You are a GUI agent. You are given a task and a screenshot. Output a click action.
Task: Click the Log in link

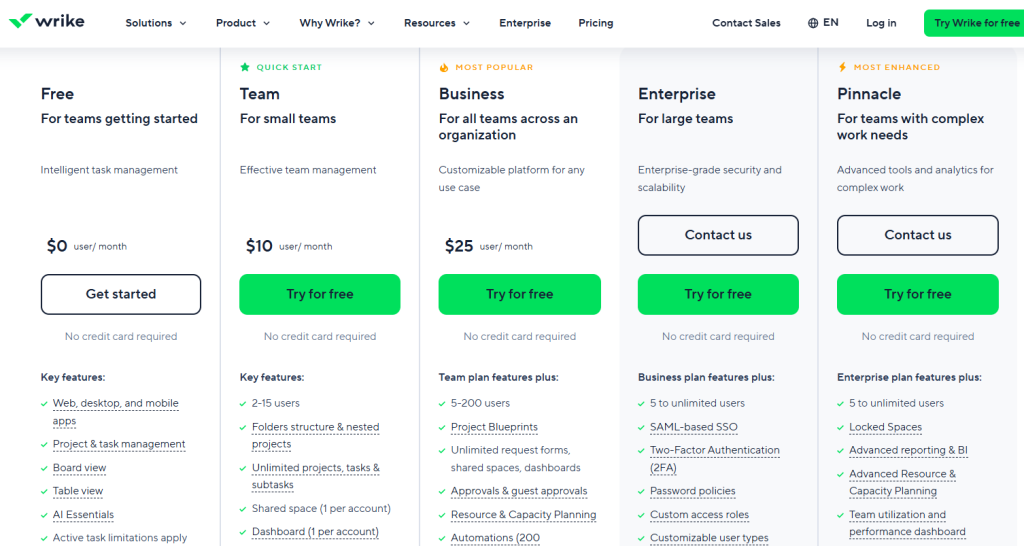pos(881,23)
